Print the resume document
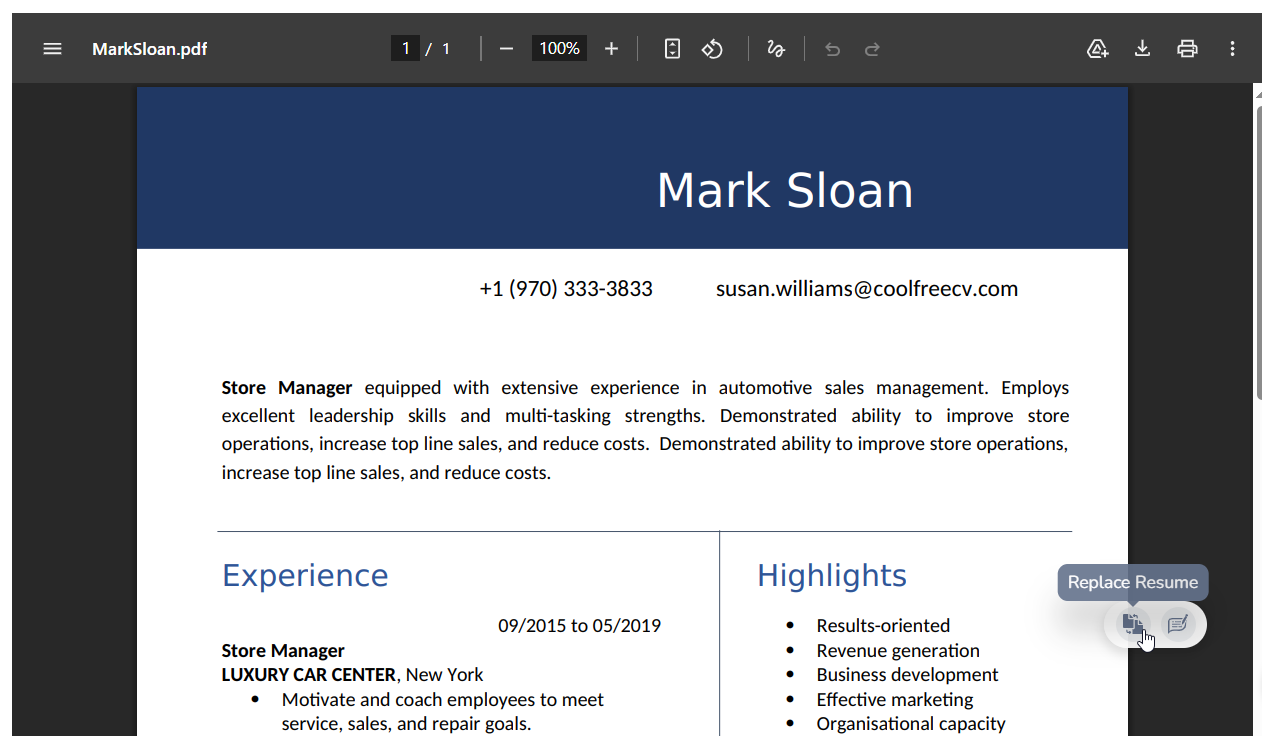The height and width of the screenshot is (736, 1262). tap(1187, 49)
